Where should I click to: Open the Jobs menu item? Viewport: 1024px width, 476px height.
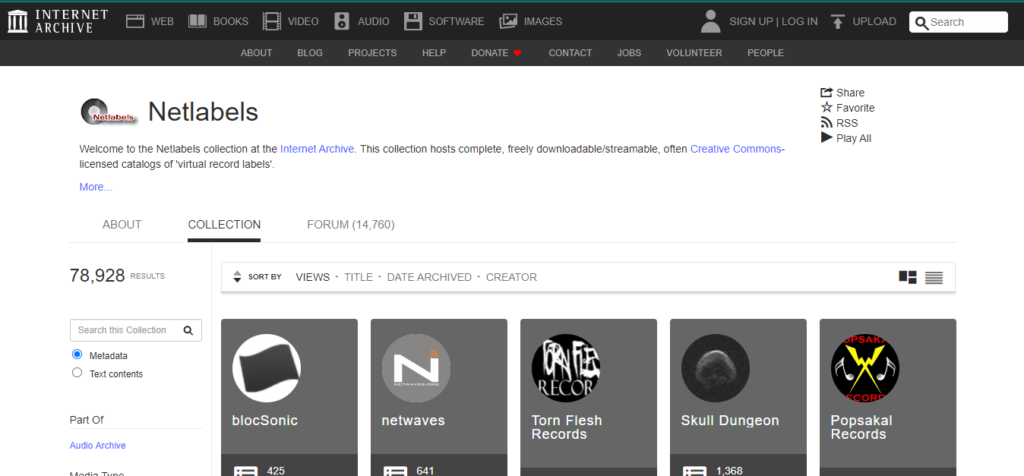(x=629, y=53)
